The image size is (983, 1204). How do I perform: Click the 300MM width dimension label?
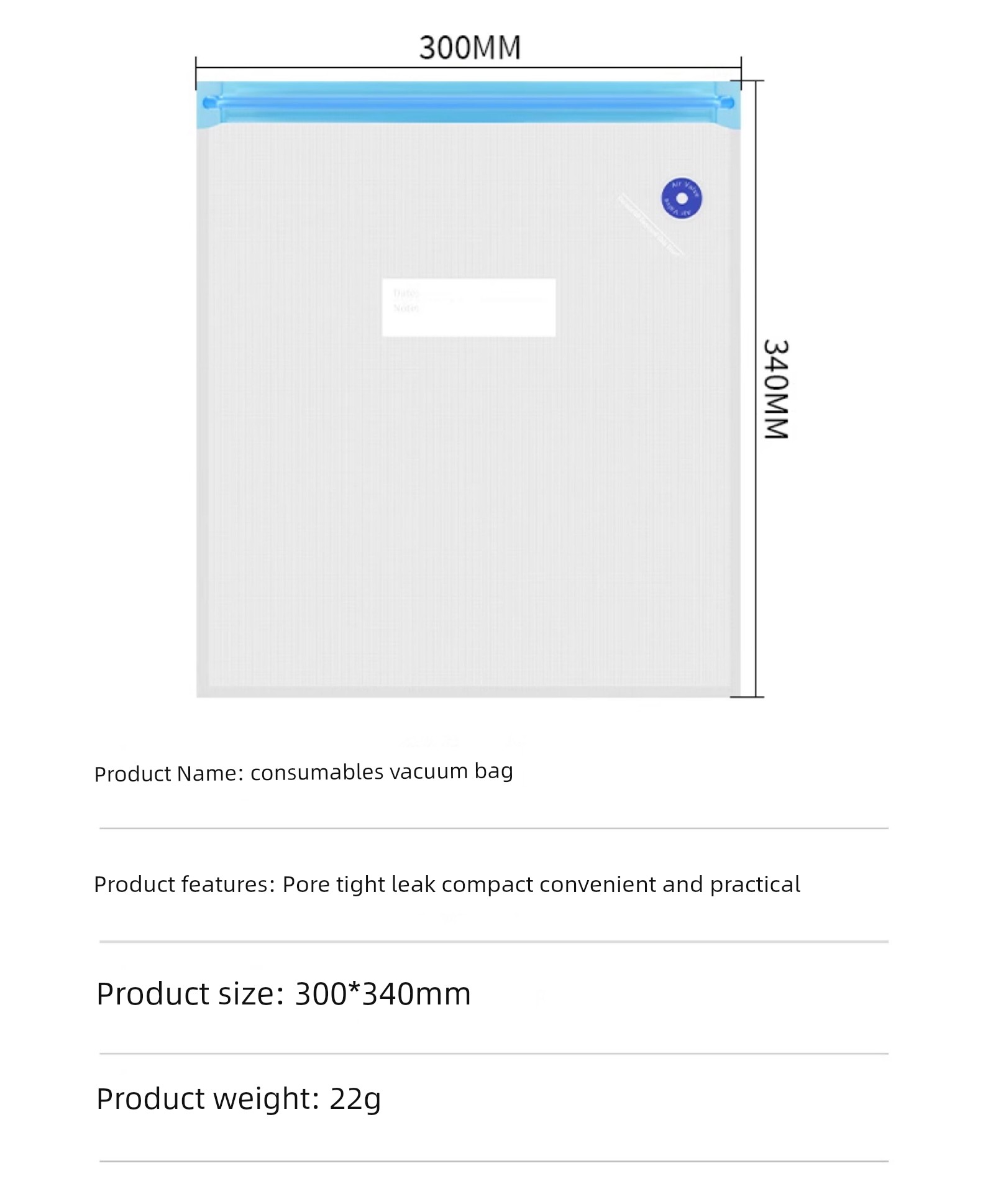tap(470, 47)
